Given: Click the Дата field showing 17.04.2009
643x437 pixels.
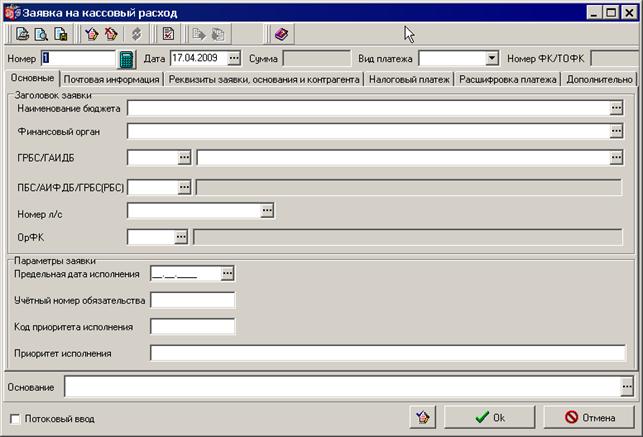Looking at the screenshot, I should pos(199,58).
